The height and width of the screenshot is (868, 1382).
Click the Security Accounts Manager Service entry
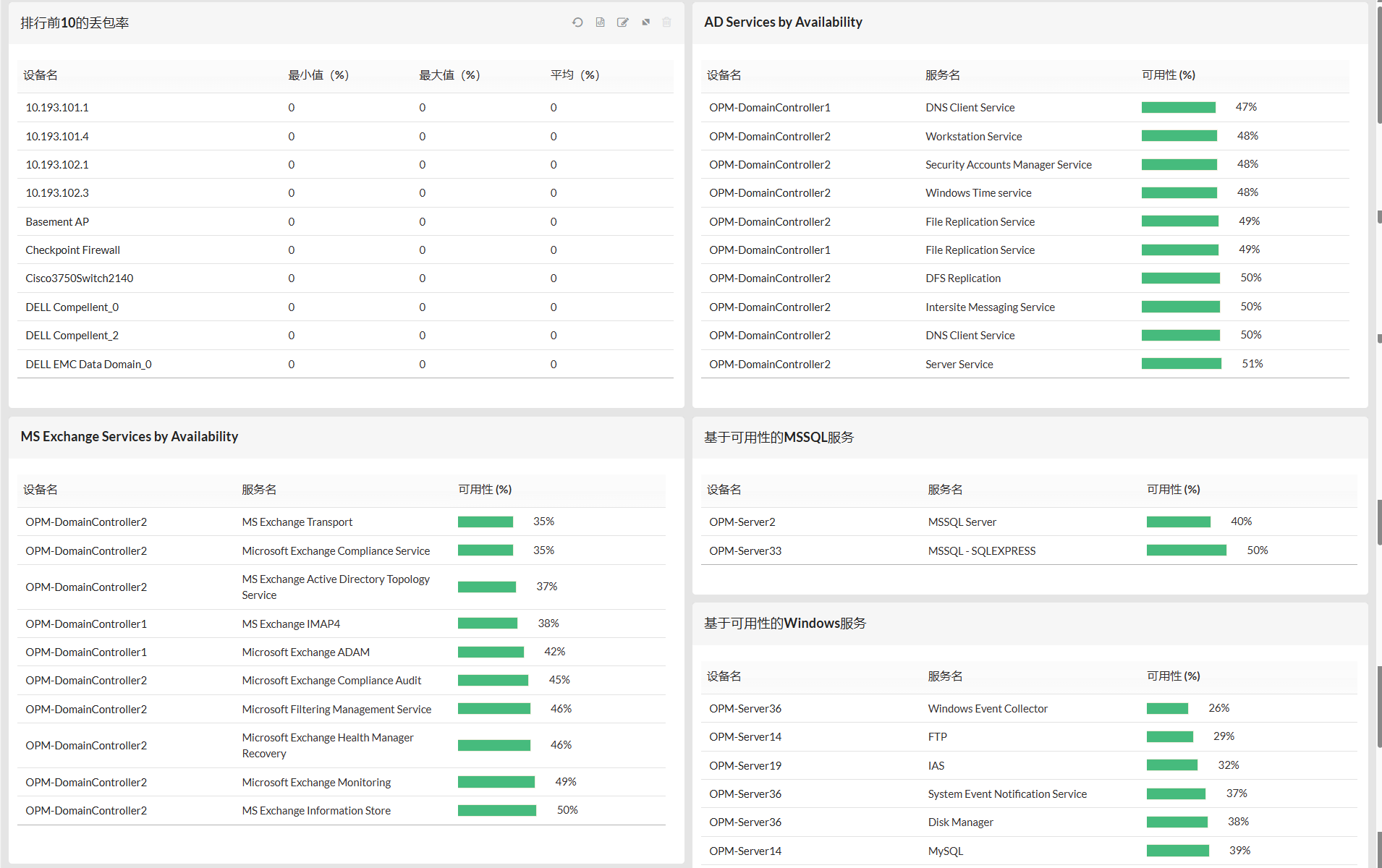[x=1008, y=165]
